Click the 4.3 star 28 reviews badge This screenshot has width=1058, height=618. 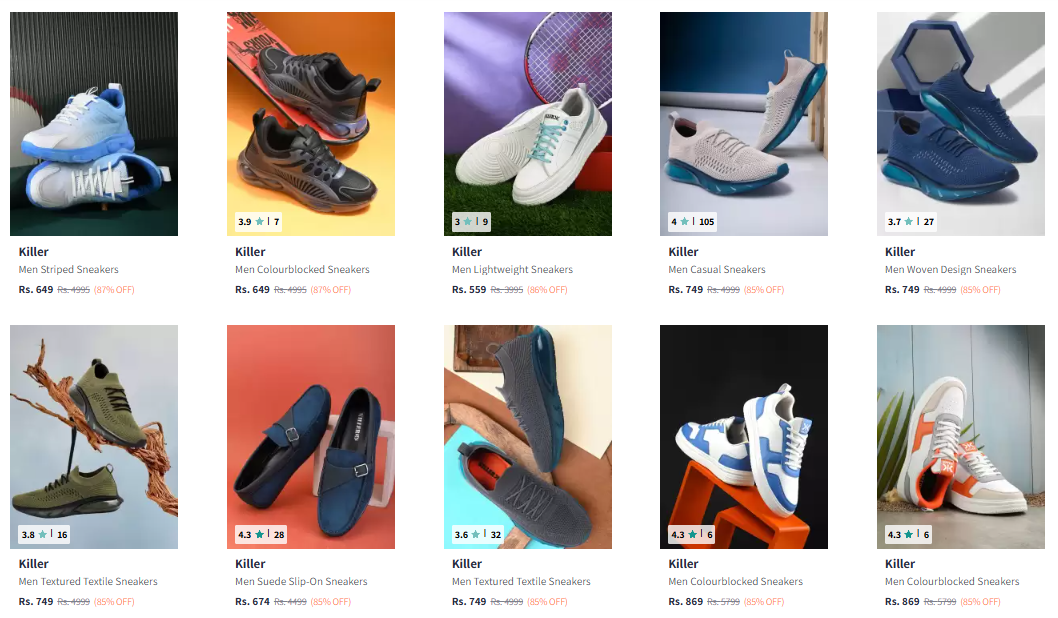[x=261, y=534]
